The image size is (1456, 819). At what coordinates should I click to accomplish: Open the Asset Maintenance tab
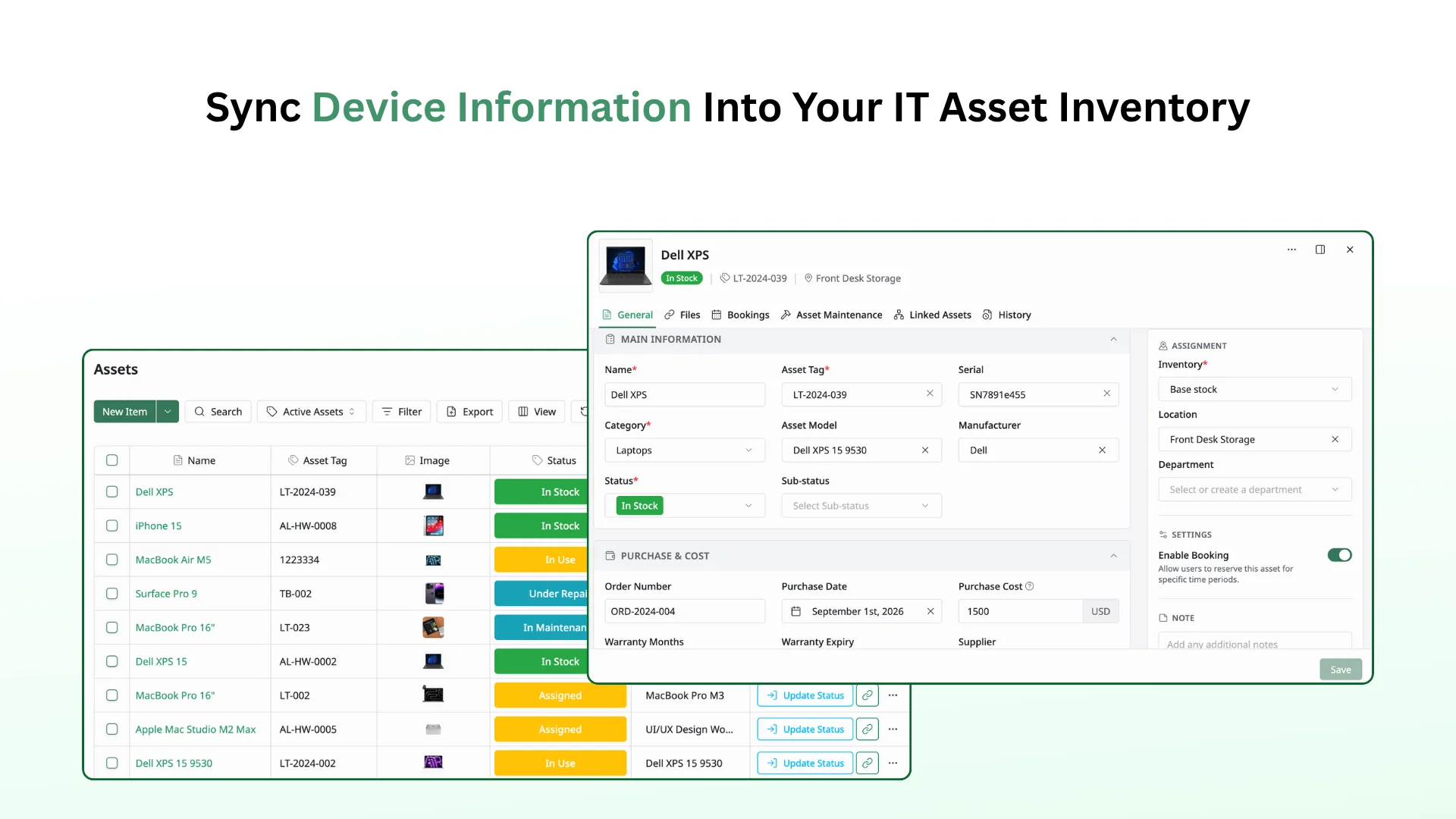point(831,315)
